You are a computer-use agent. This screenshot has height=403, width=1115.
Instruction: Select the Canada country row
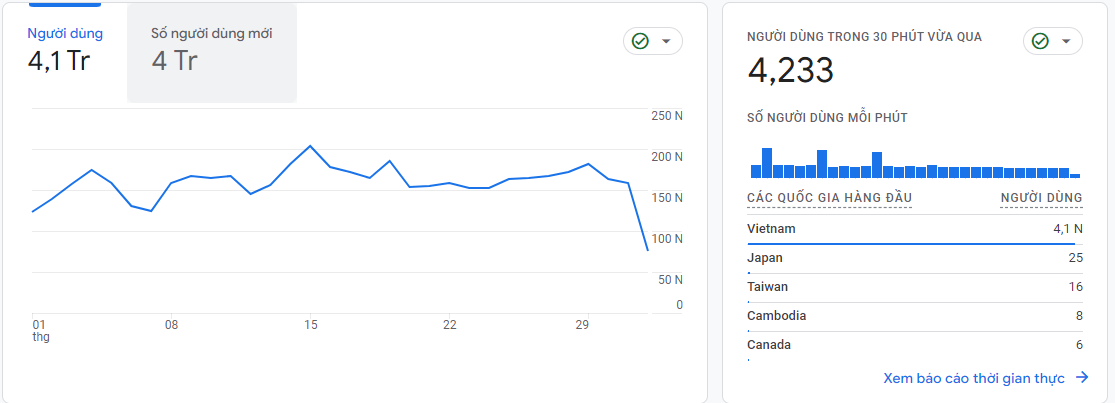[914, 345]
